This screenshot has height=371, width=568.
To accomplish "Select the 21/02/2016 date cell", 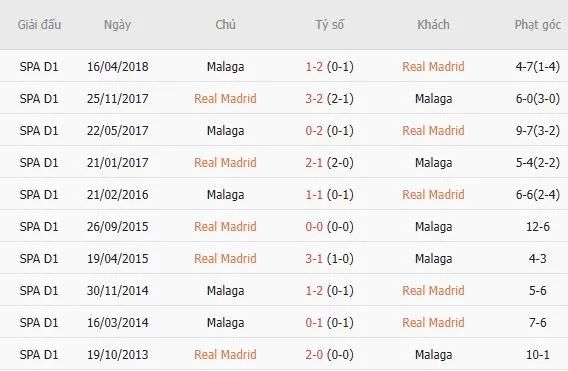I will pos(117,195).
